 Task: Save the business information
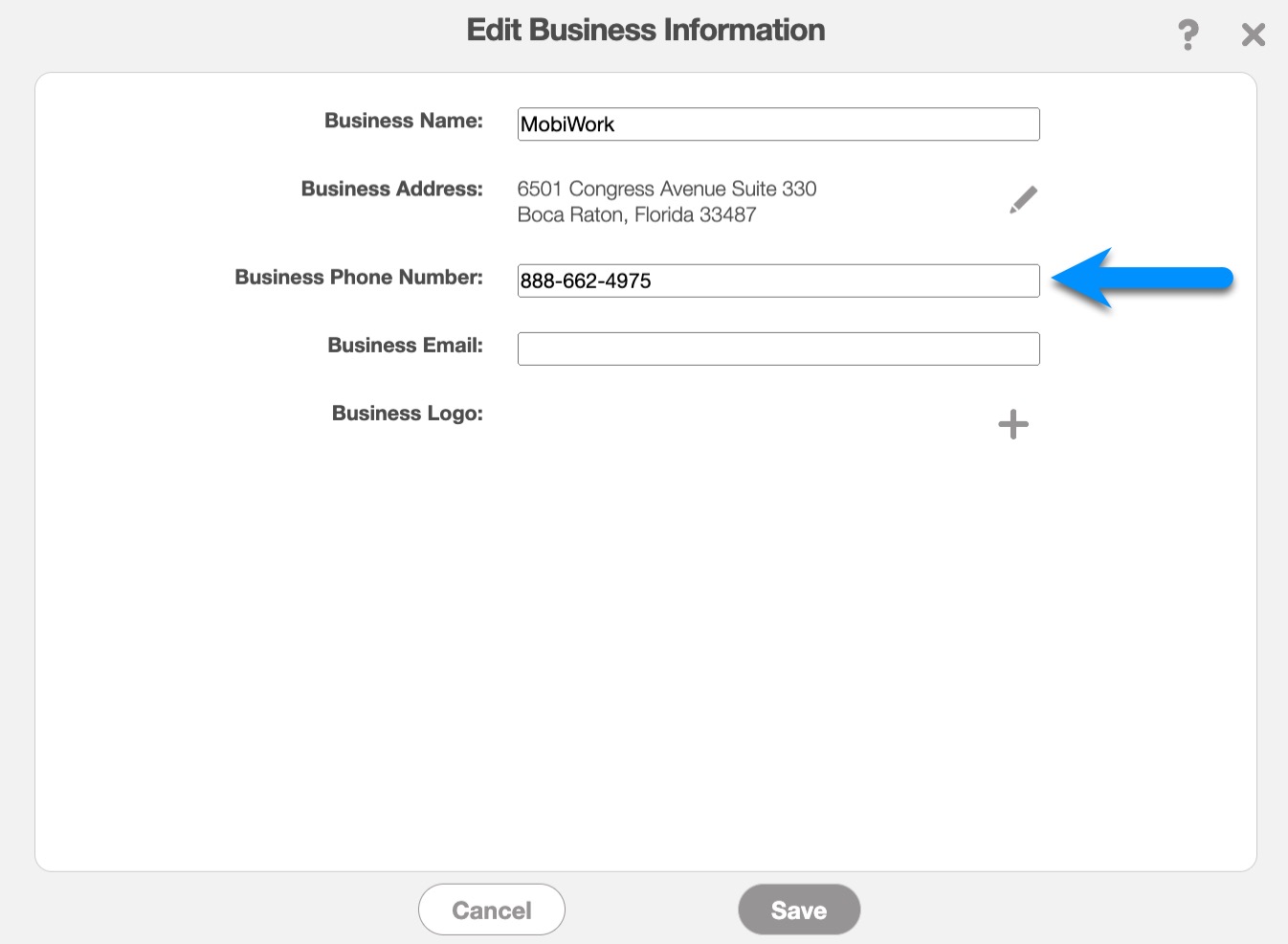(x=798, y=910)
